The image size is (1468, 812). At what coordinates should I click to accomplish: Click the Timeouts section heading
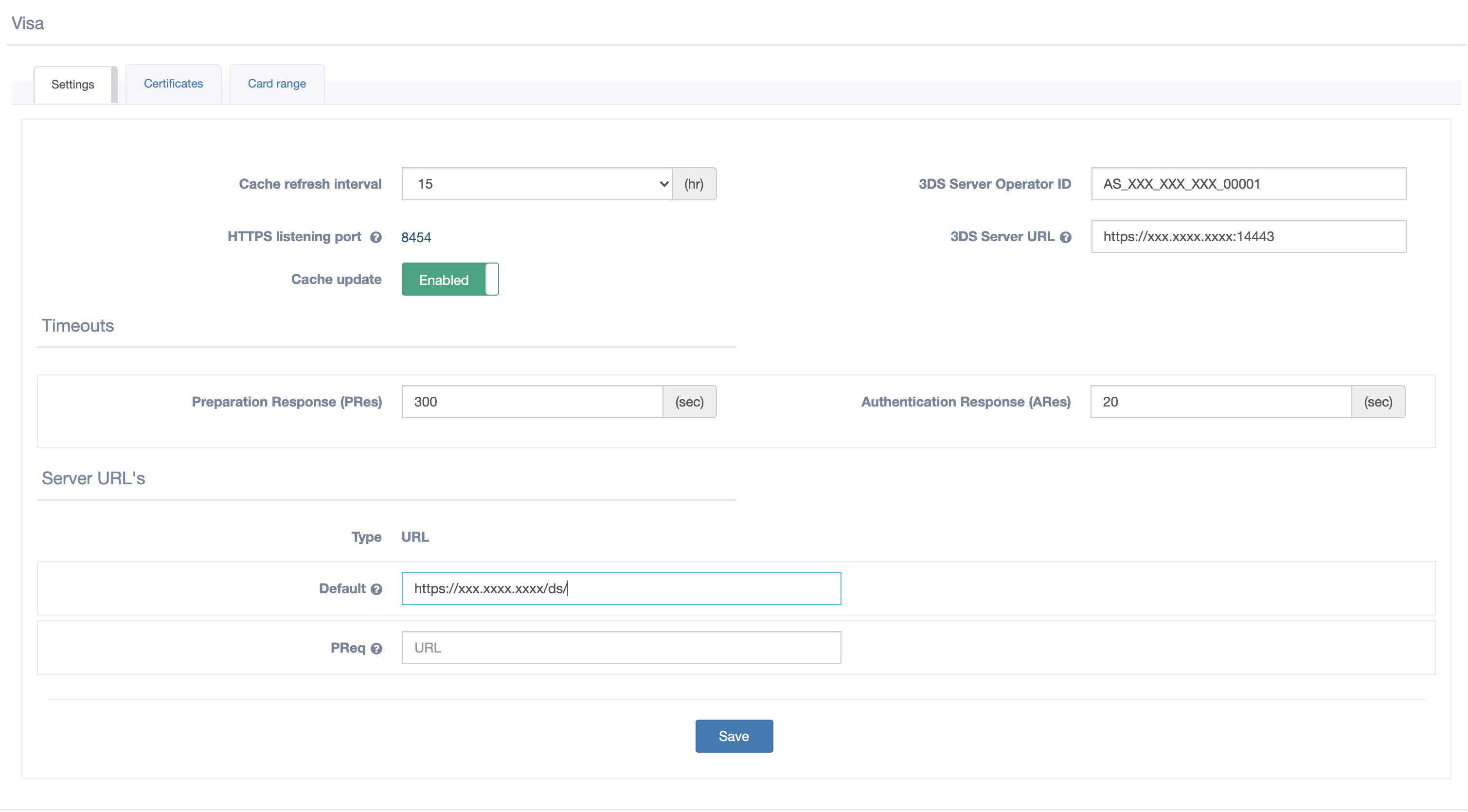click(x=77, y=325)
